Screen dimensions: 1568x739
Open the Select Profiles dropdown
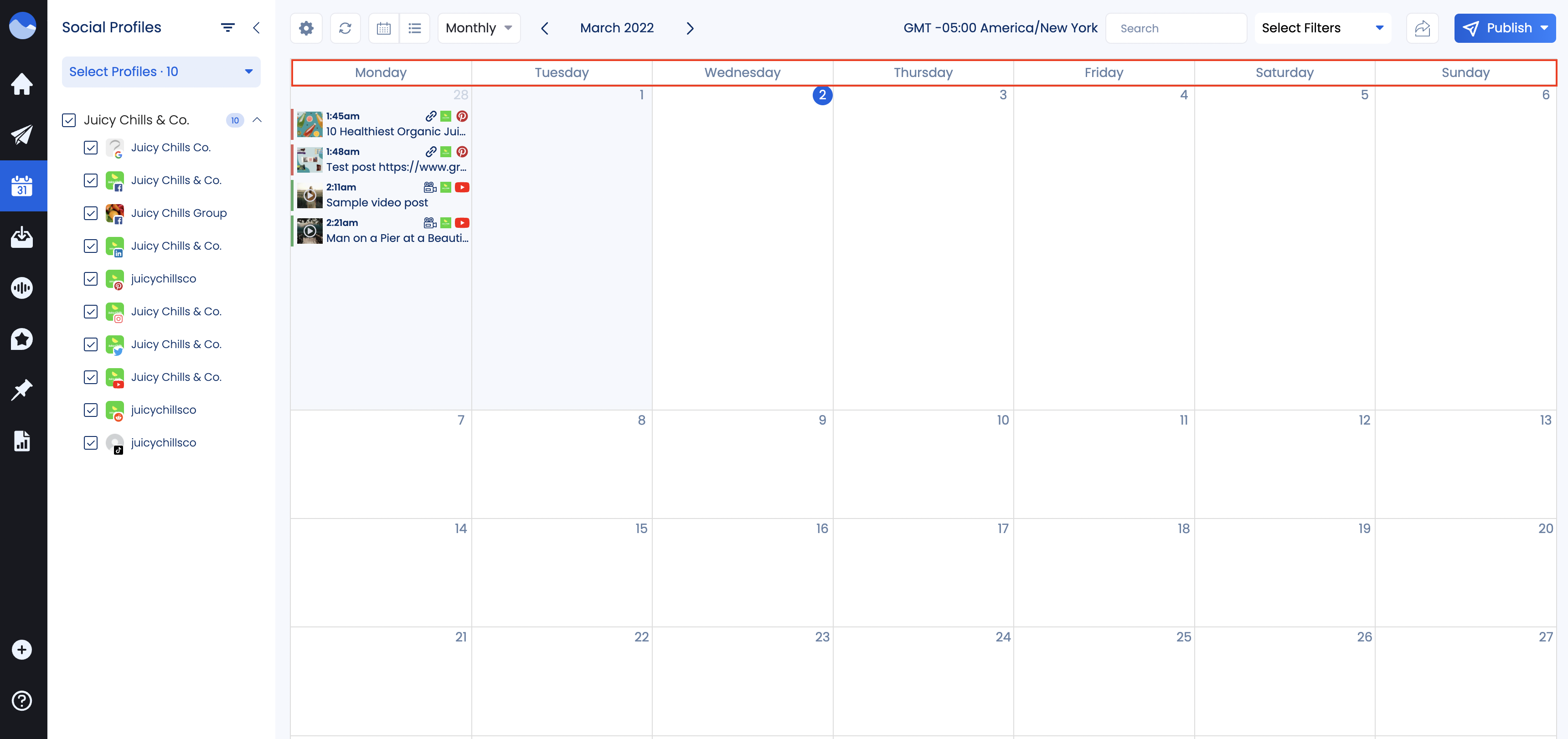click(x=161, y=72)
